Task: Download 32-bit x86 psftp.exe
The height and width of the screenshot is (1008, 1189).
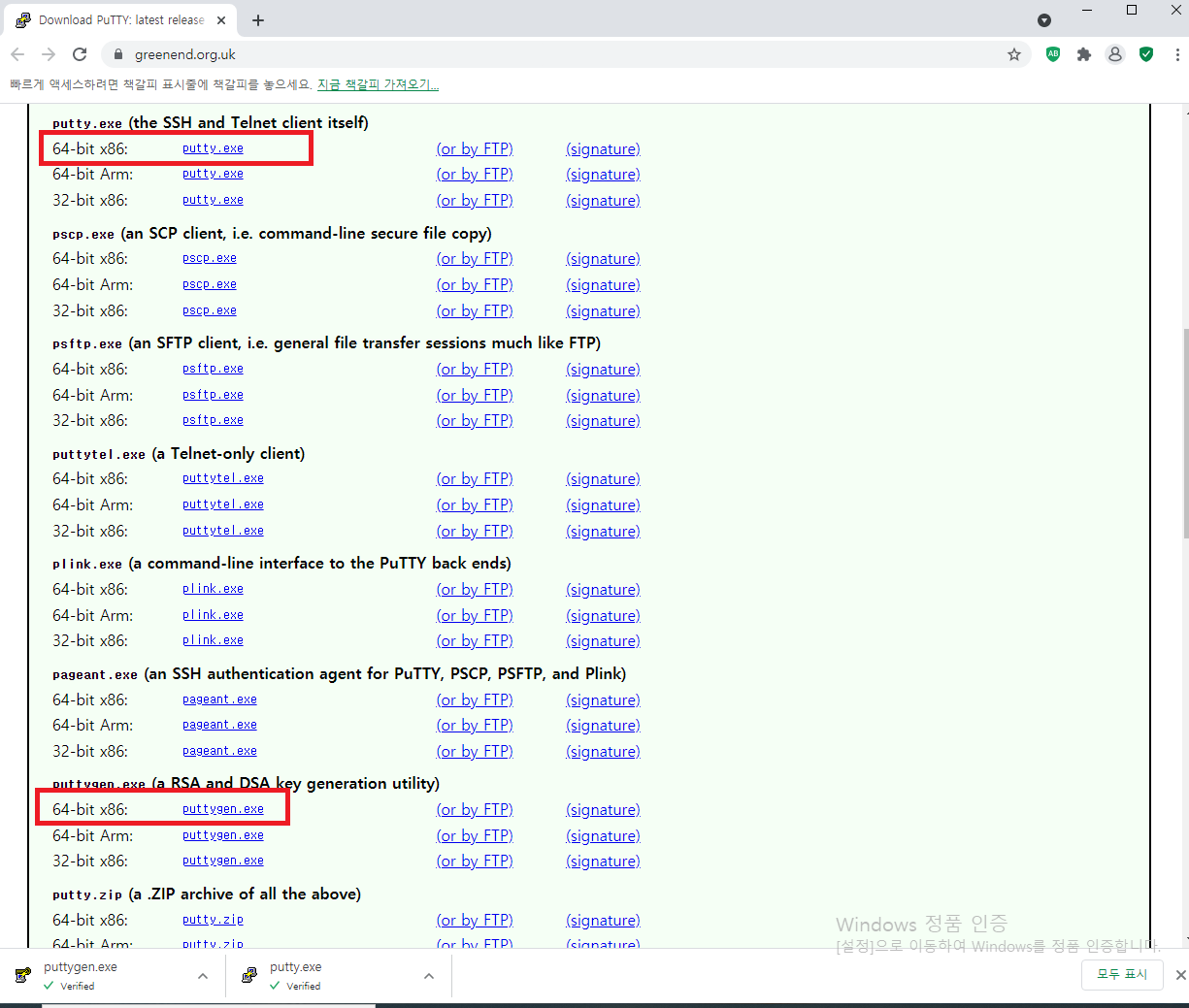Action: click(x=213, y=420)
